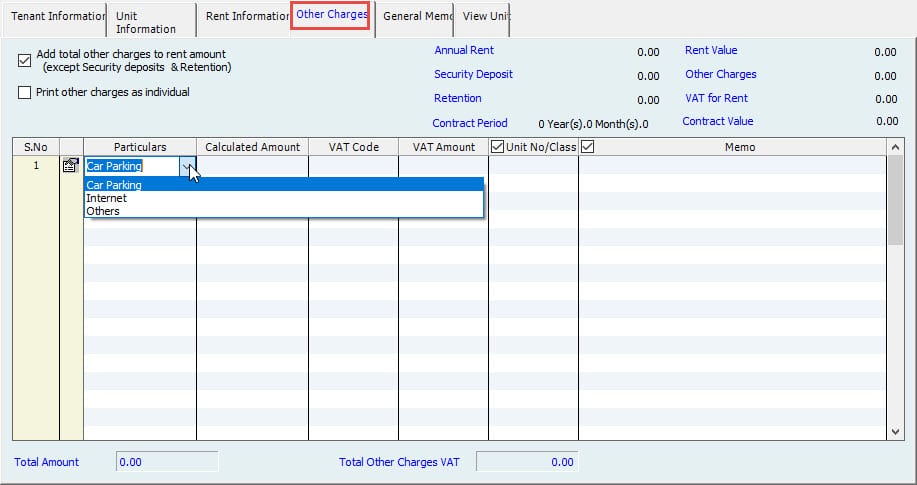Switch to the View Unit tab
Screen dimensions: 917x485
486,17
